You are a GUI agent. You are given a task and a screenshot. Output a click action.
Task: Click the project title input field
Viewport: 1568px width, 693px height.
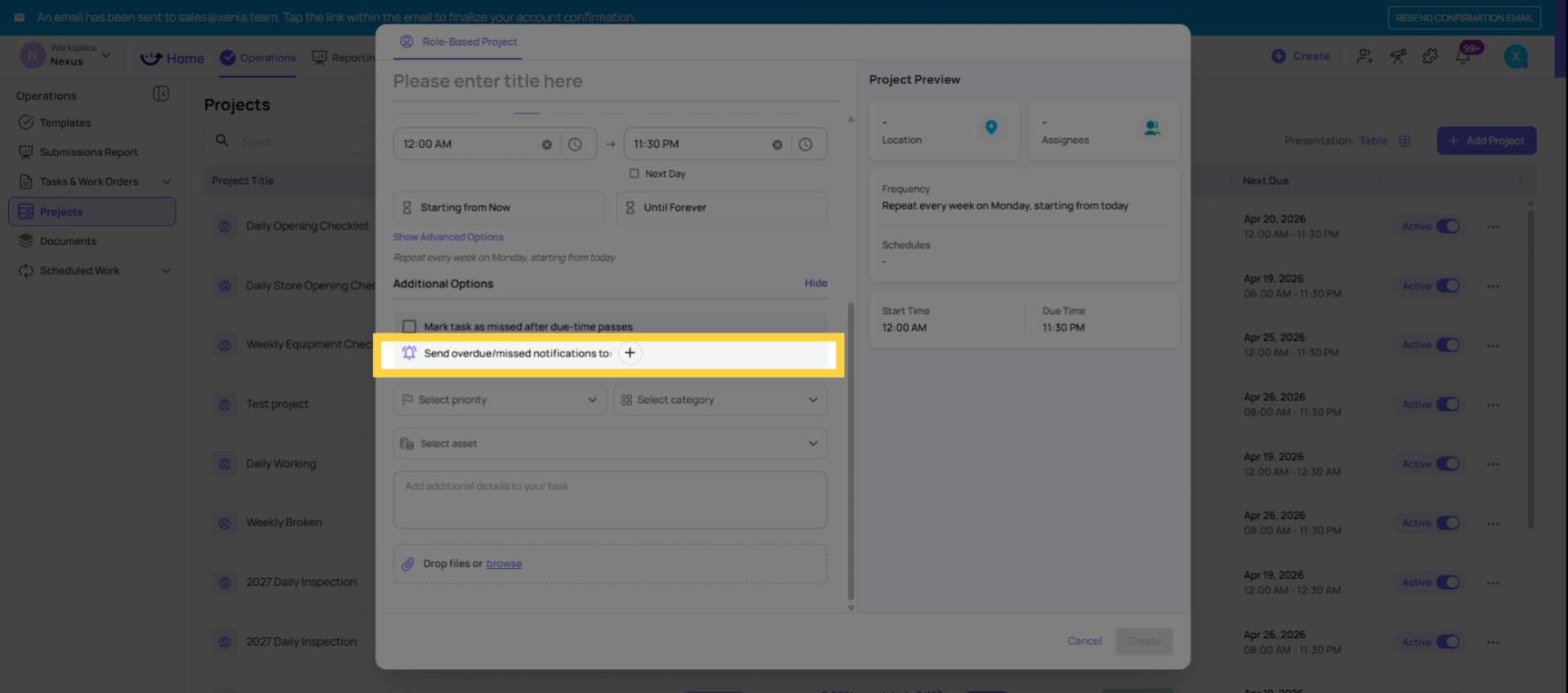click(x=616, y=82)
